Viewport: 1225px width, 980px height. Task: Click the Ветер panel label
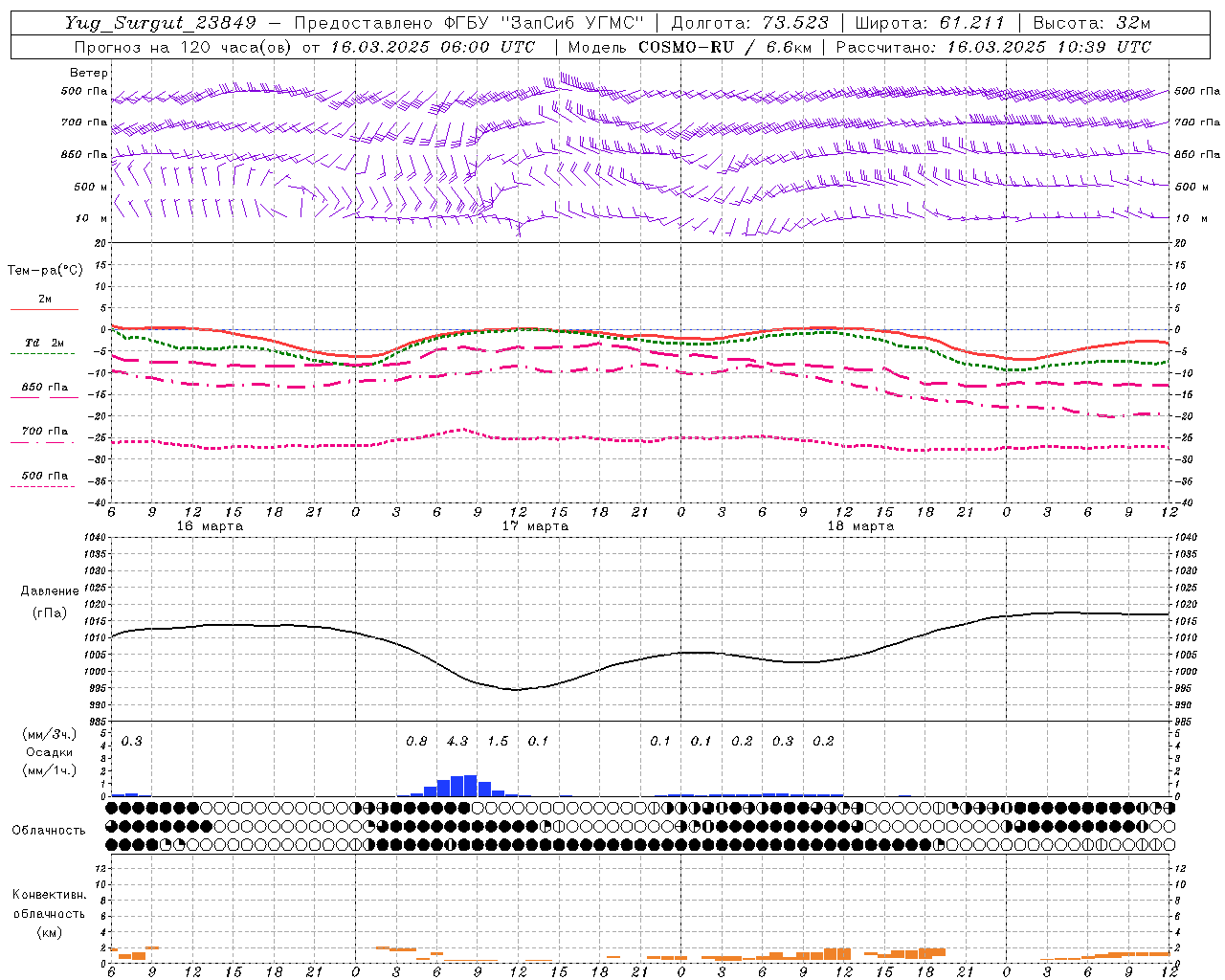click(x=89, y=73)
